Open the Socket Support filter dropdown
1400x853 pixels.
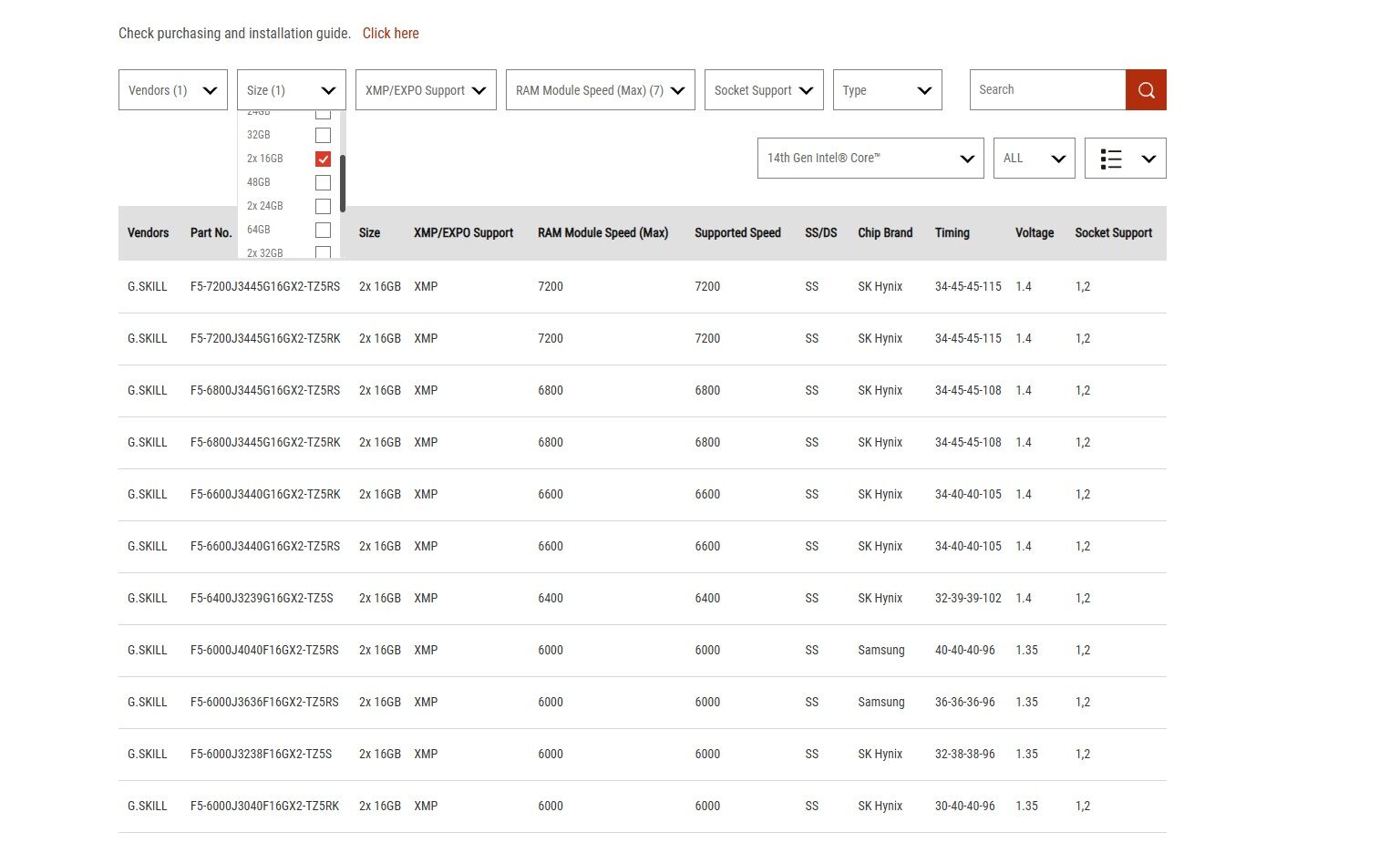click(x=764, y=90)
